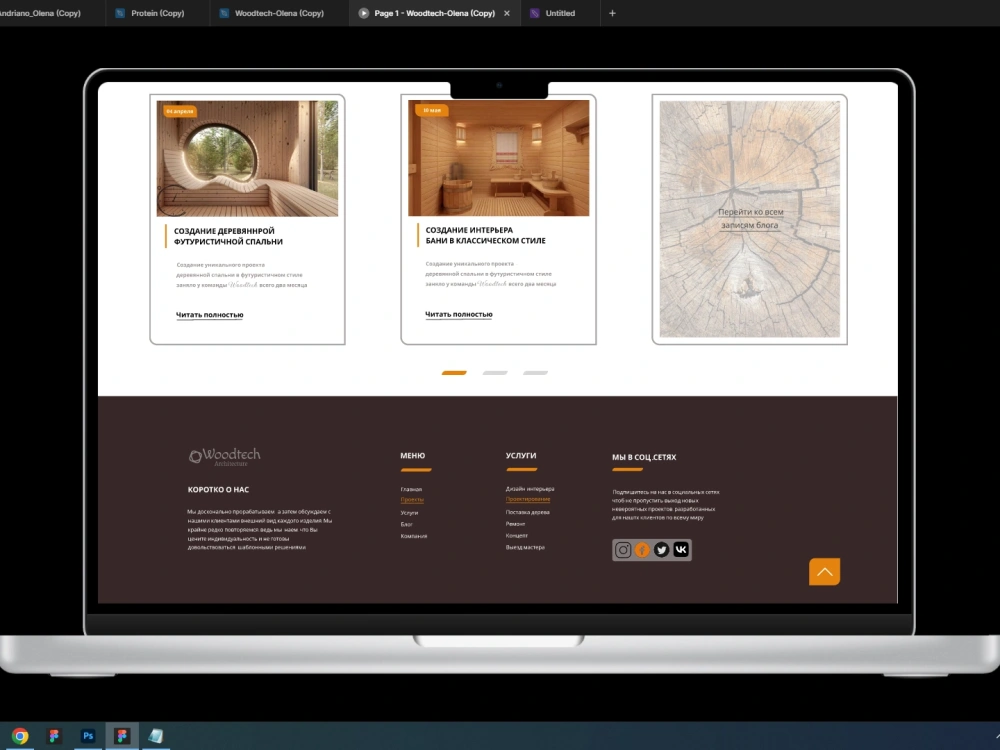Screen dimensions: 1000x750
Task: Click the Ремонт service link
Action: click(515, 524)
